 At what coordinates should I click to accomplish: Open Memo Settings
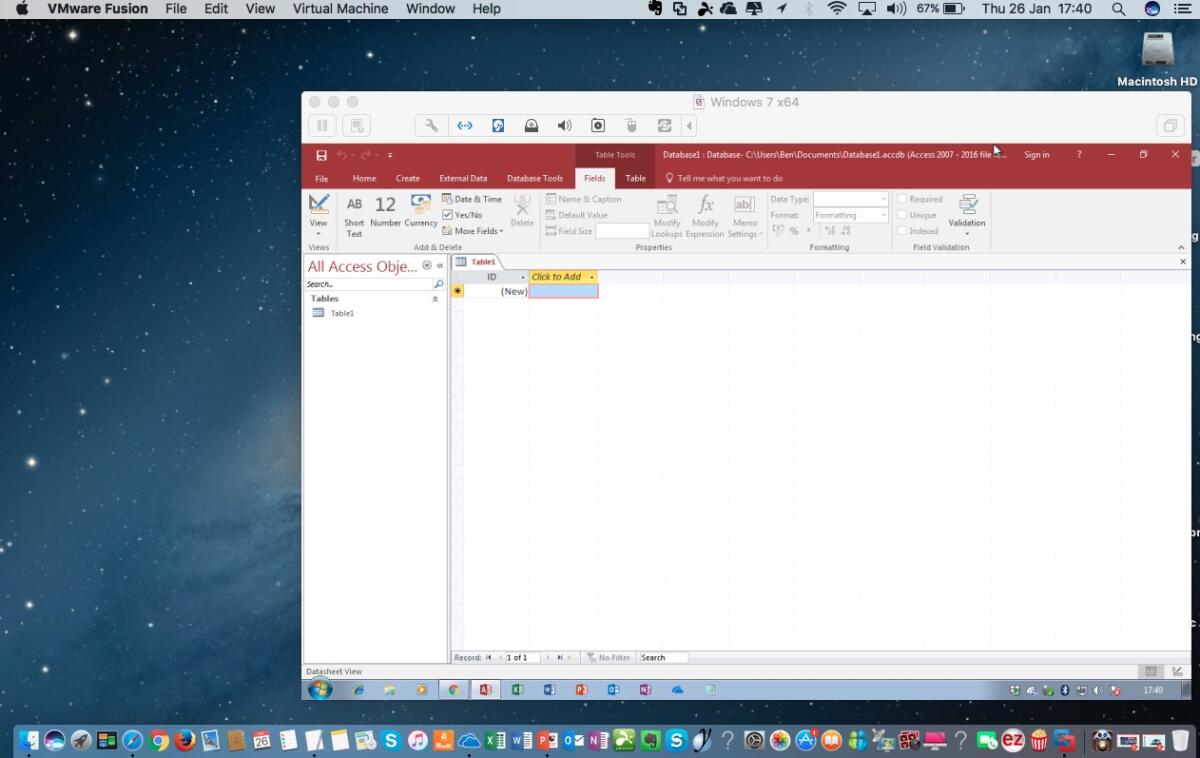744,215
